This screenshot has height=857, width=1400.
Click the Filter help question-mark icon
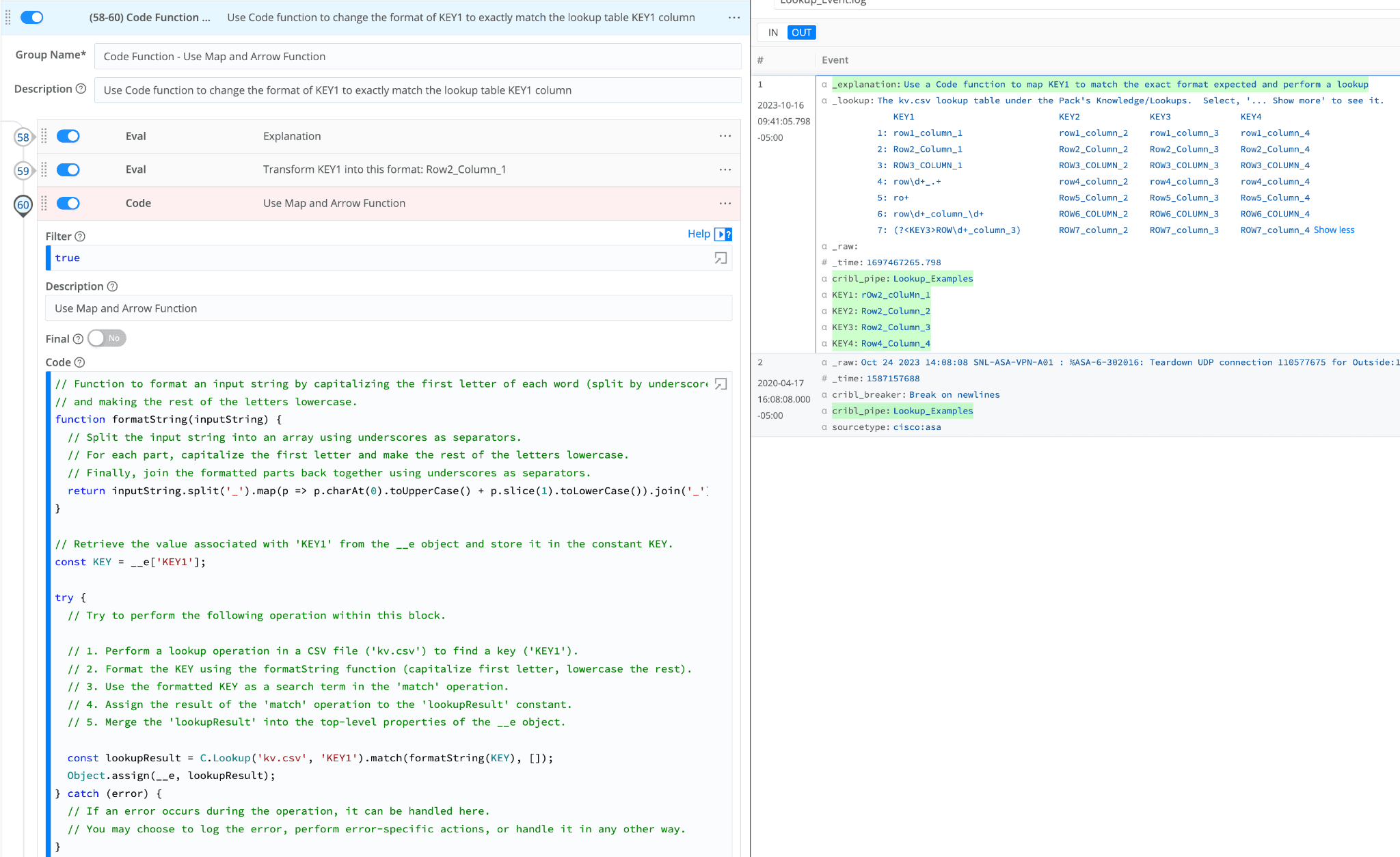tap(80, 236)
